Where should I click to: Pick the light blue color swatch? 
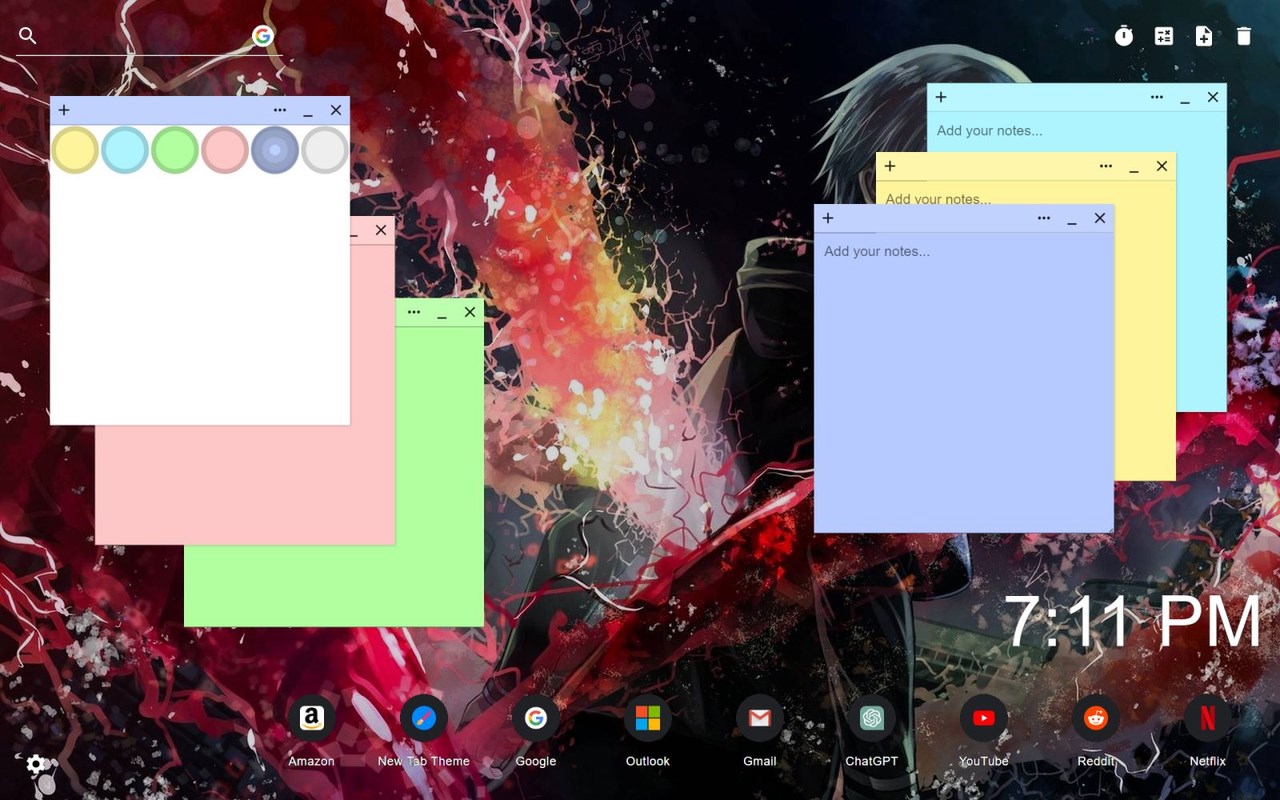125,150
